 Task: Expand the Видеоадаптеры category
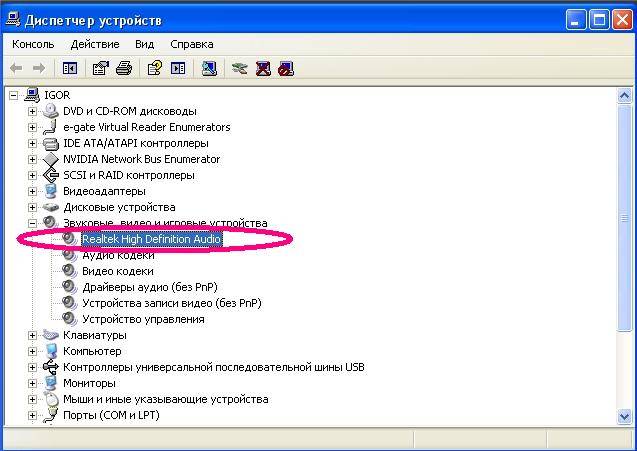click(32, 191)
